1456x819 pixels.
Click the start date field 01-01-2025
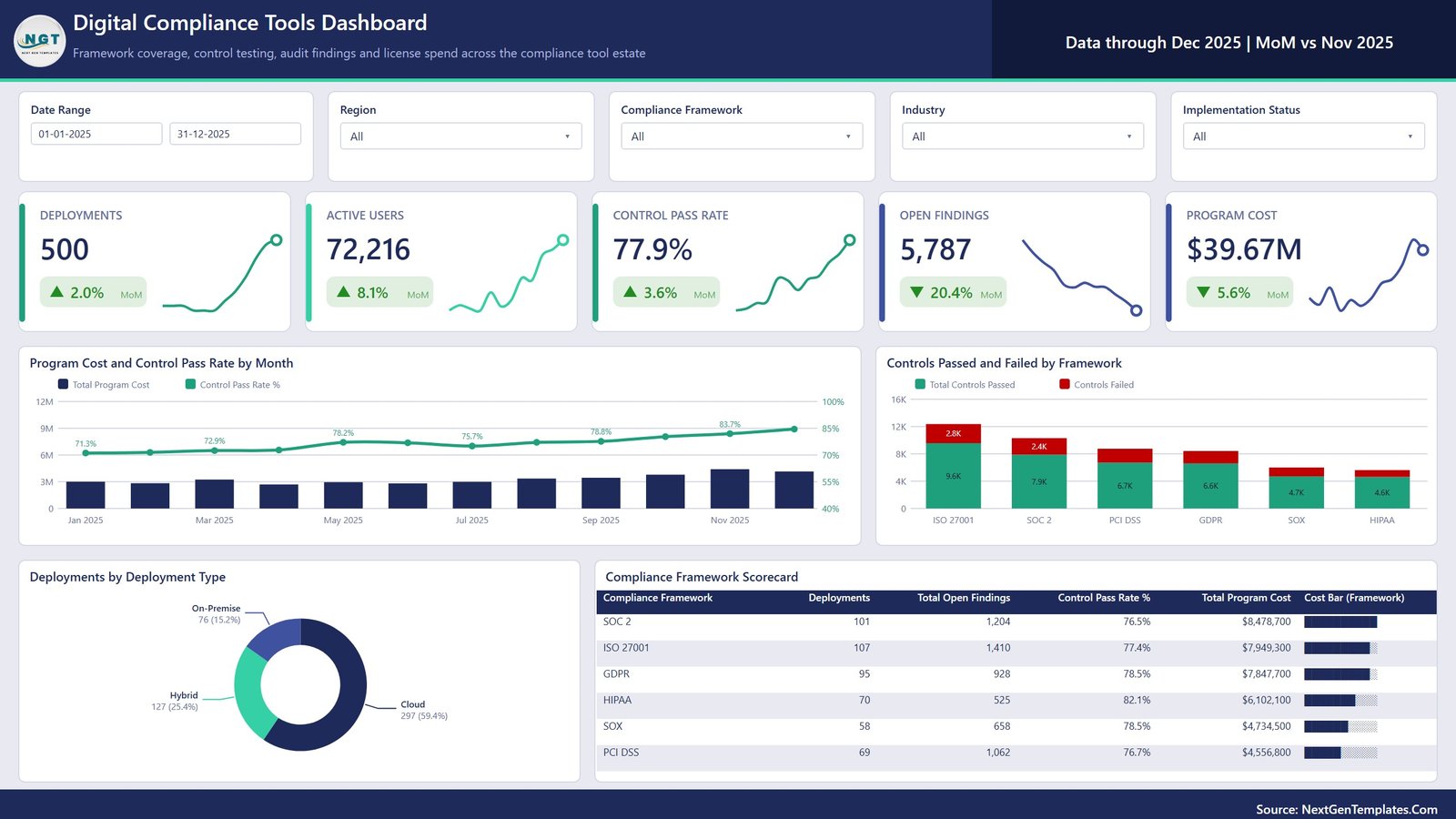[x=96, y=134]
